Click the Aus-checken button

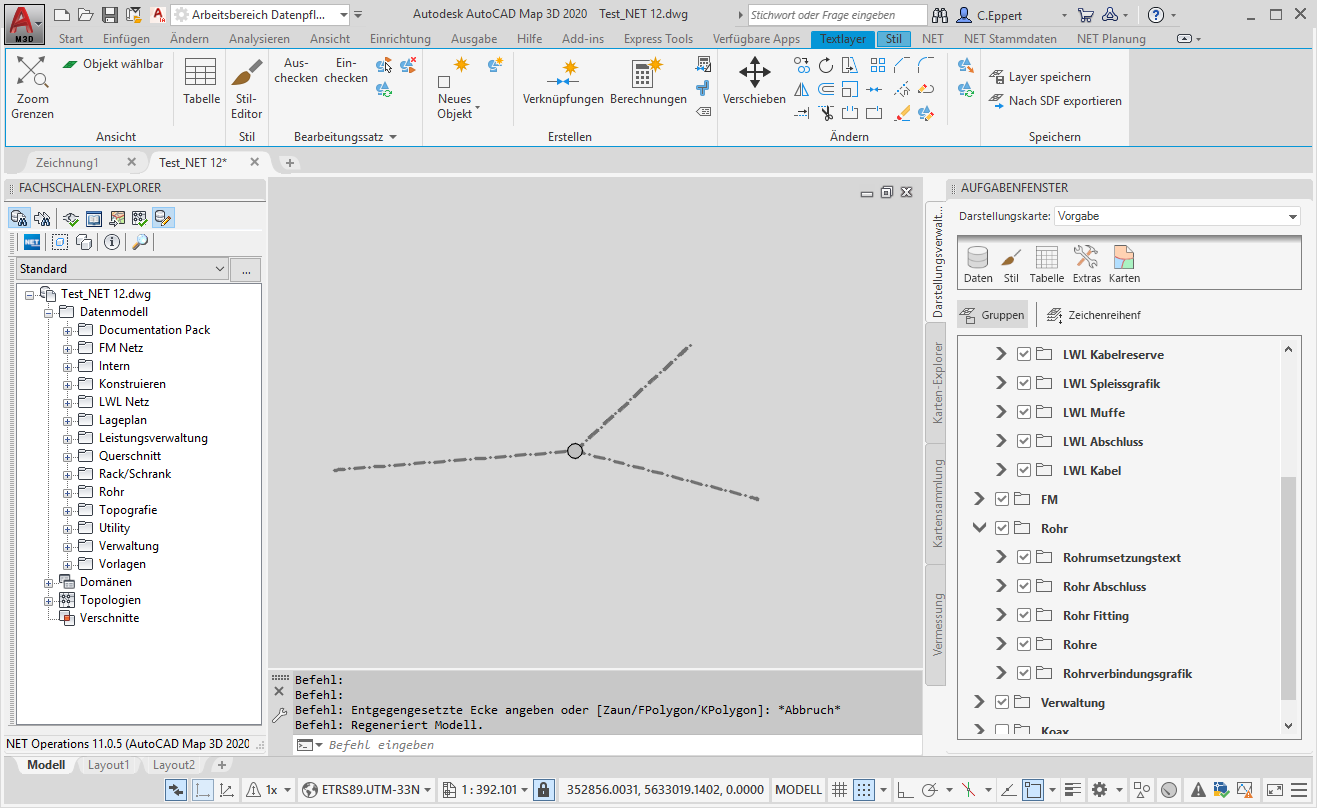point(296,71)
